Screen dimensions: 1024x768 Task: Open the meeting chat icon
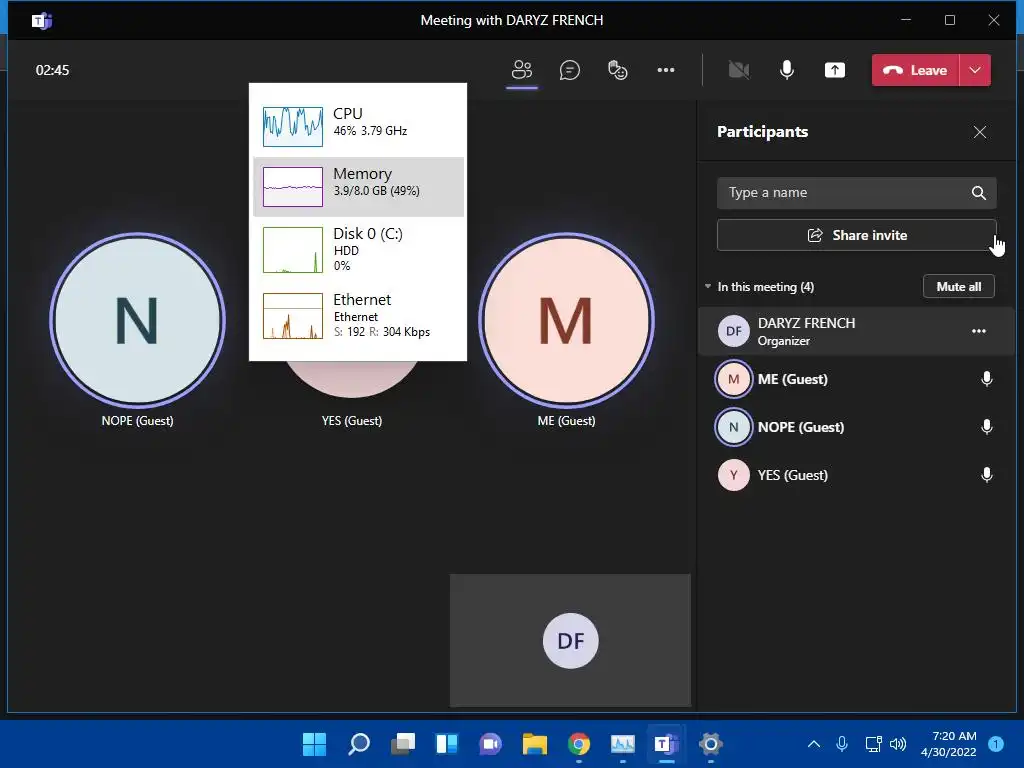click(x=569, y=70)
